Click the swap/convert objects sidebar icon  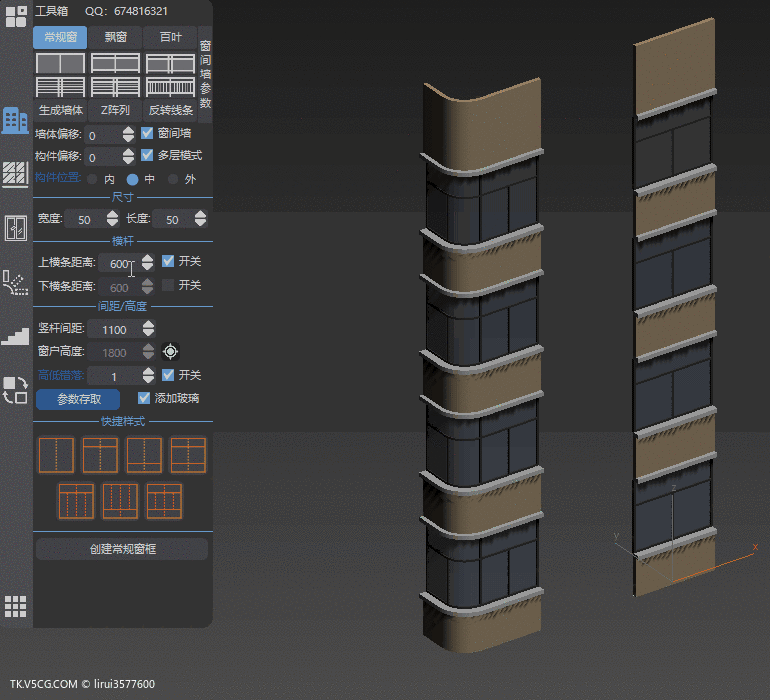tap(15, 390)
